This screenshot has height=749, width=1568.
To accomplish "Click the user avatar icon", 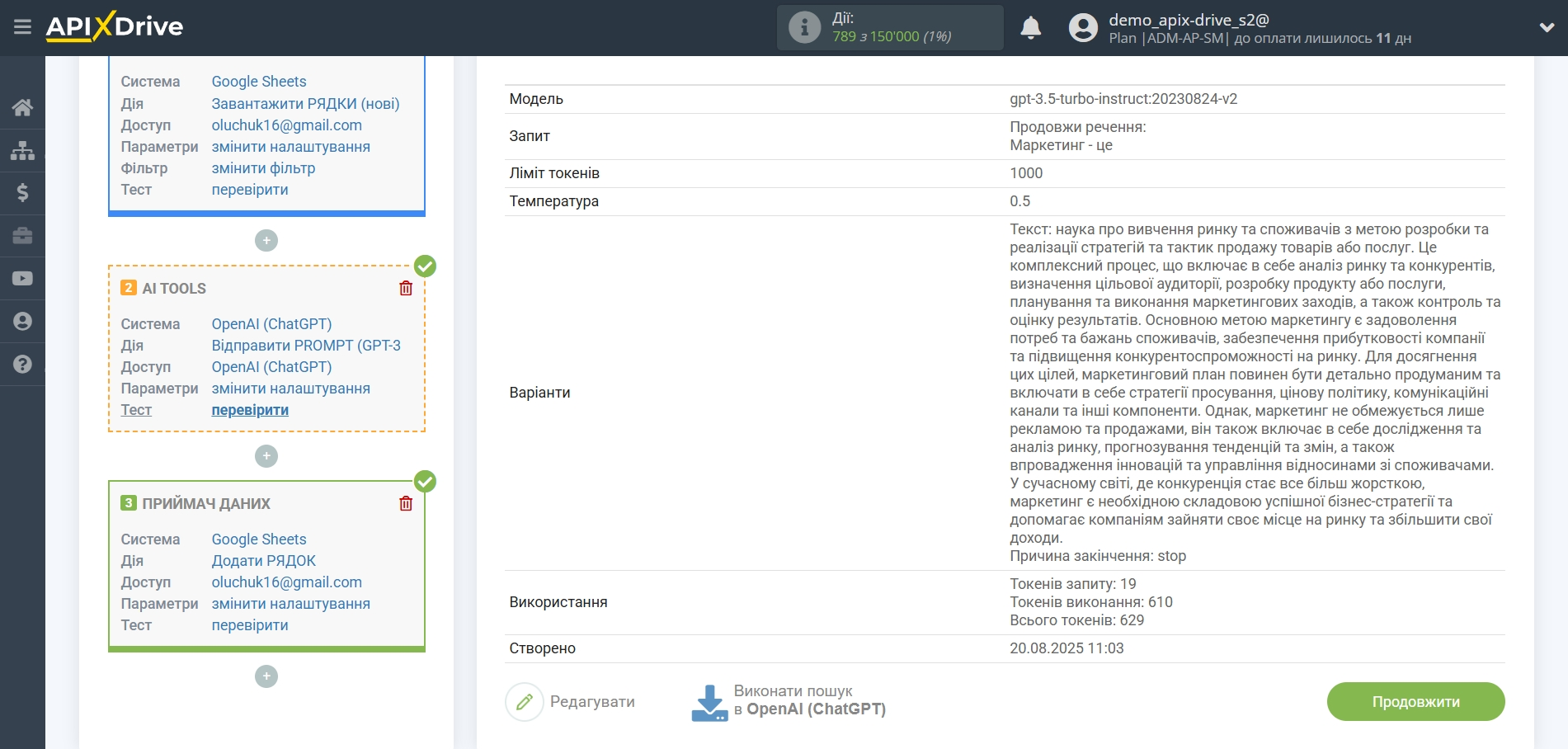I will point(1083,28).
